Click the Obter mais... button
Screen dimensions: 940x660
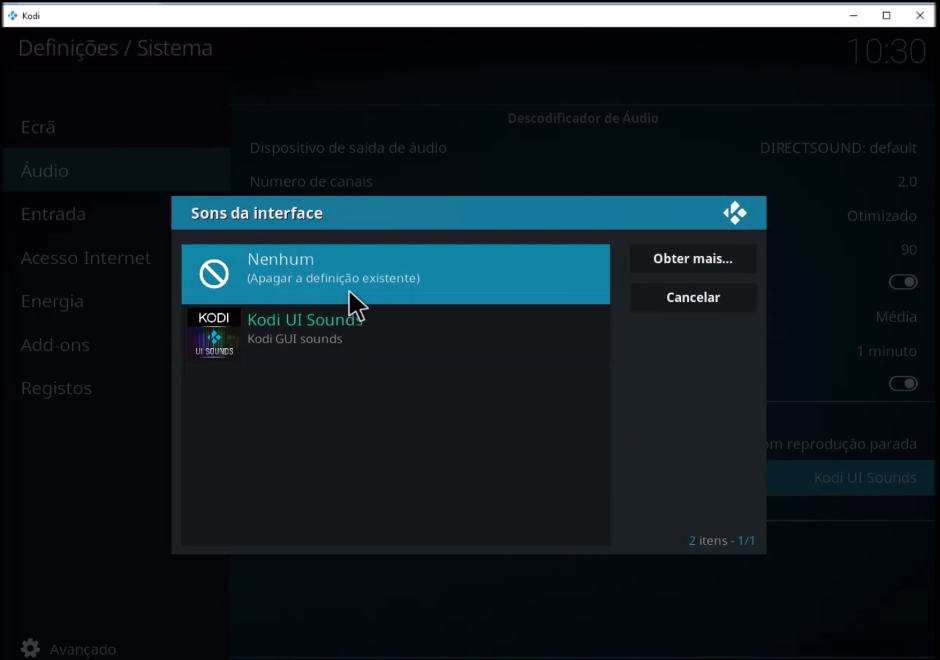(x=693, y=258)
